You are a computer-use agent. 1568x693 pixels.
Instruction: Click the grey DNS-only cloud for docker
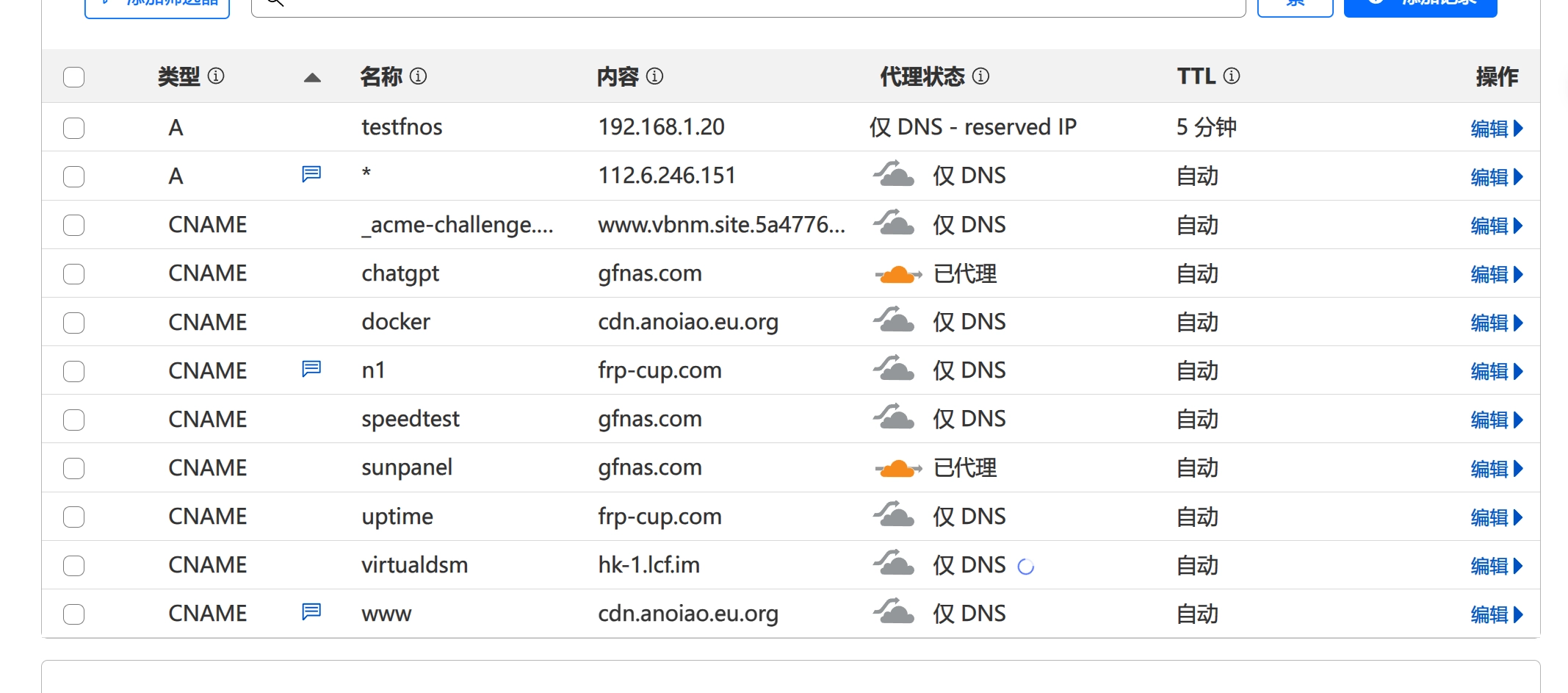tap(894, 320)
